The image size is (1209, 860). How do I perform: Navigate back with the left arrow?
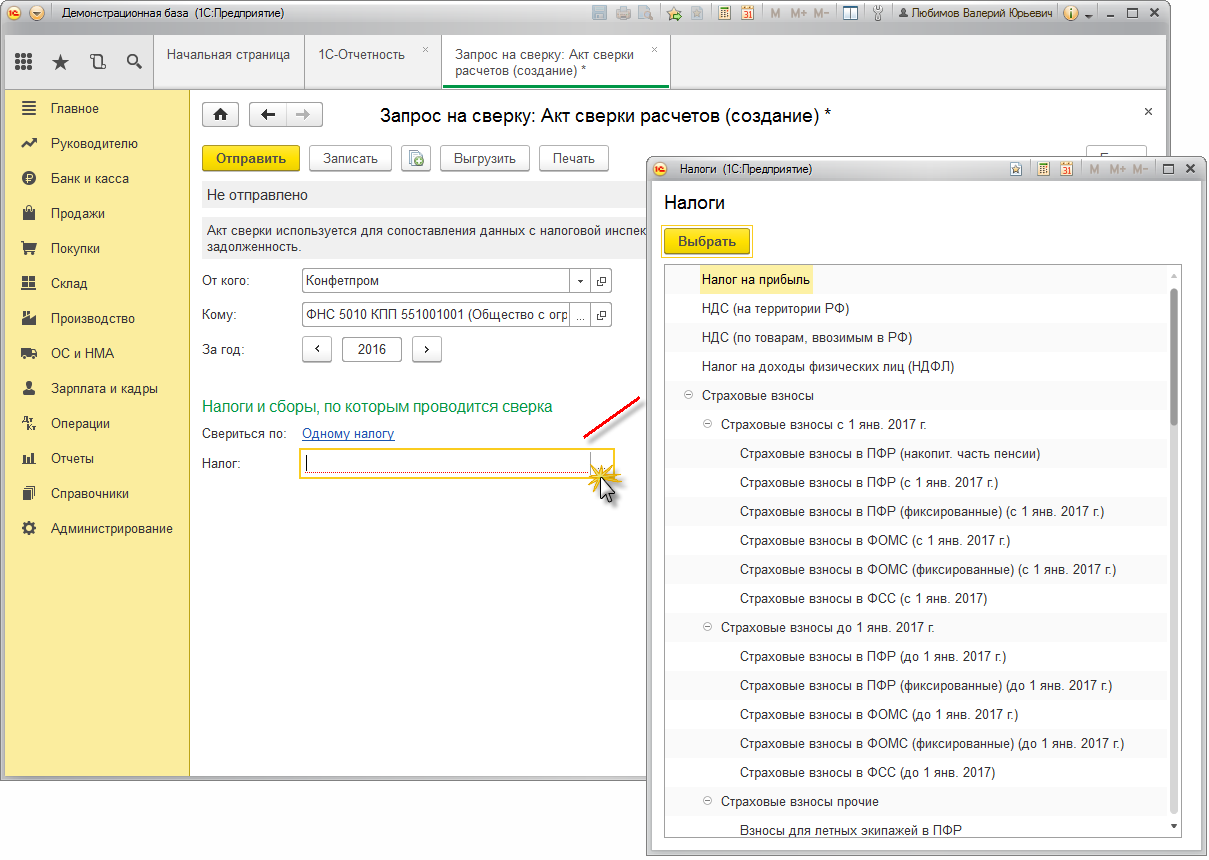(x=267, y=114)
